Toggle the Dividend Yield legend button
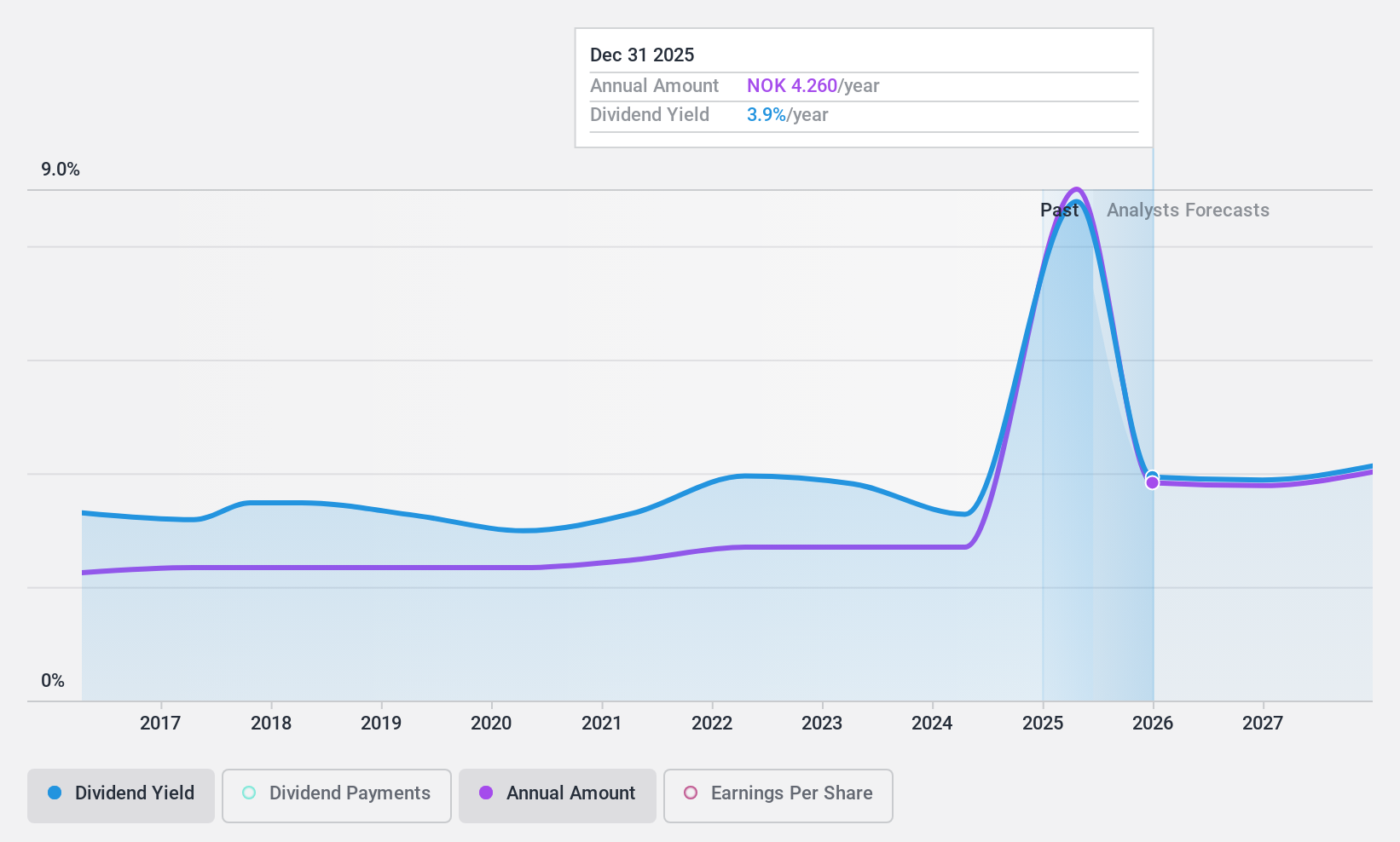Image resolution: width=1400 pixels, height=842 pixels. pos(121,796)
